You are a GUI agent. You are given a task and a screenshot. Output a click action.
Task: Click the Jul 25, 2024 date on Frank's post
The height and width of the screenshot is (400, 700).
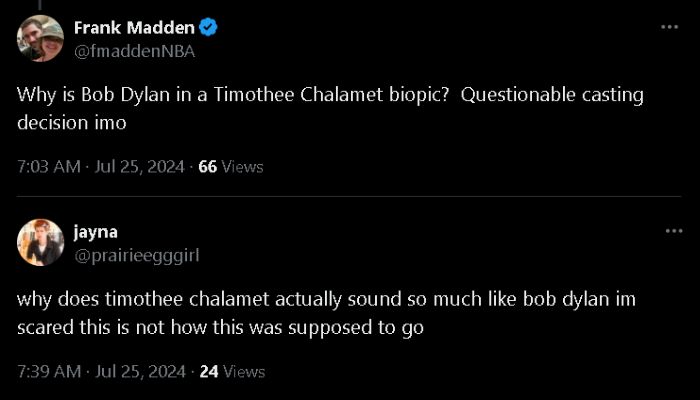pos(141,167)
